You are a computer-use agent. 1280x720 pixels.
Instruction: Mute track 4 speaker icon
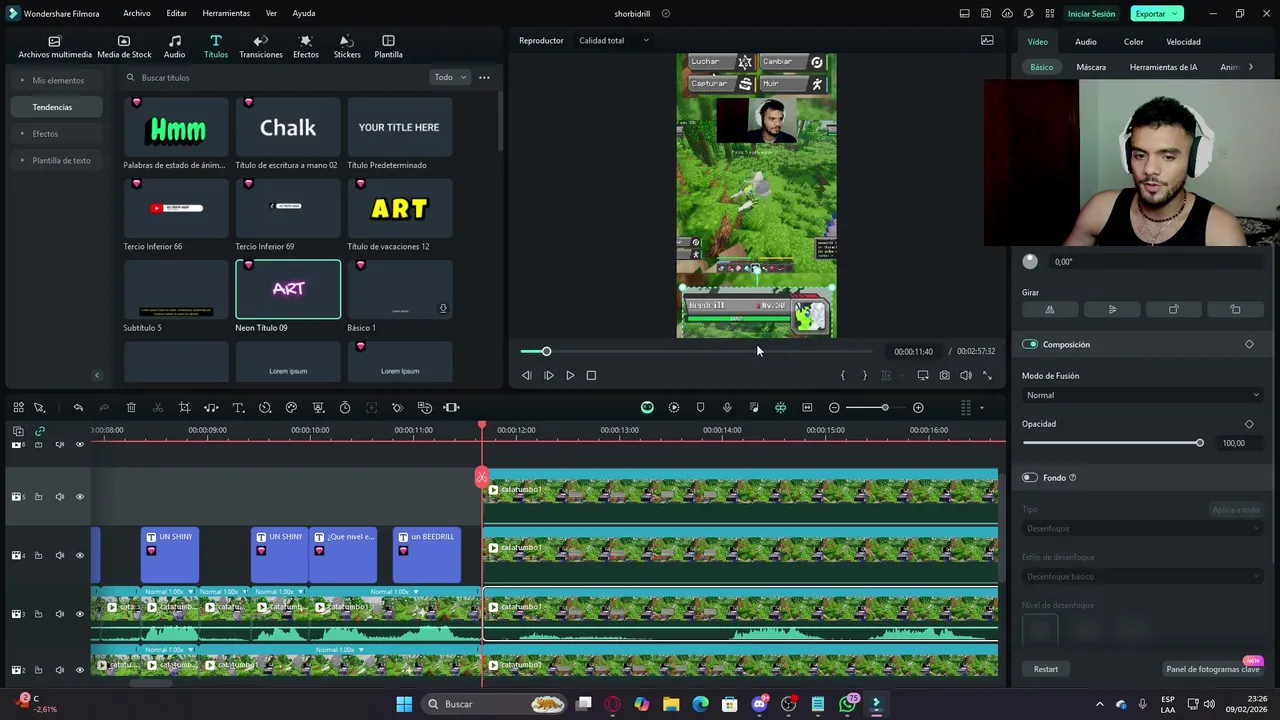point(59,555)
